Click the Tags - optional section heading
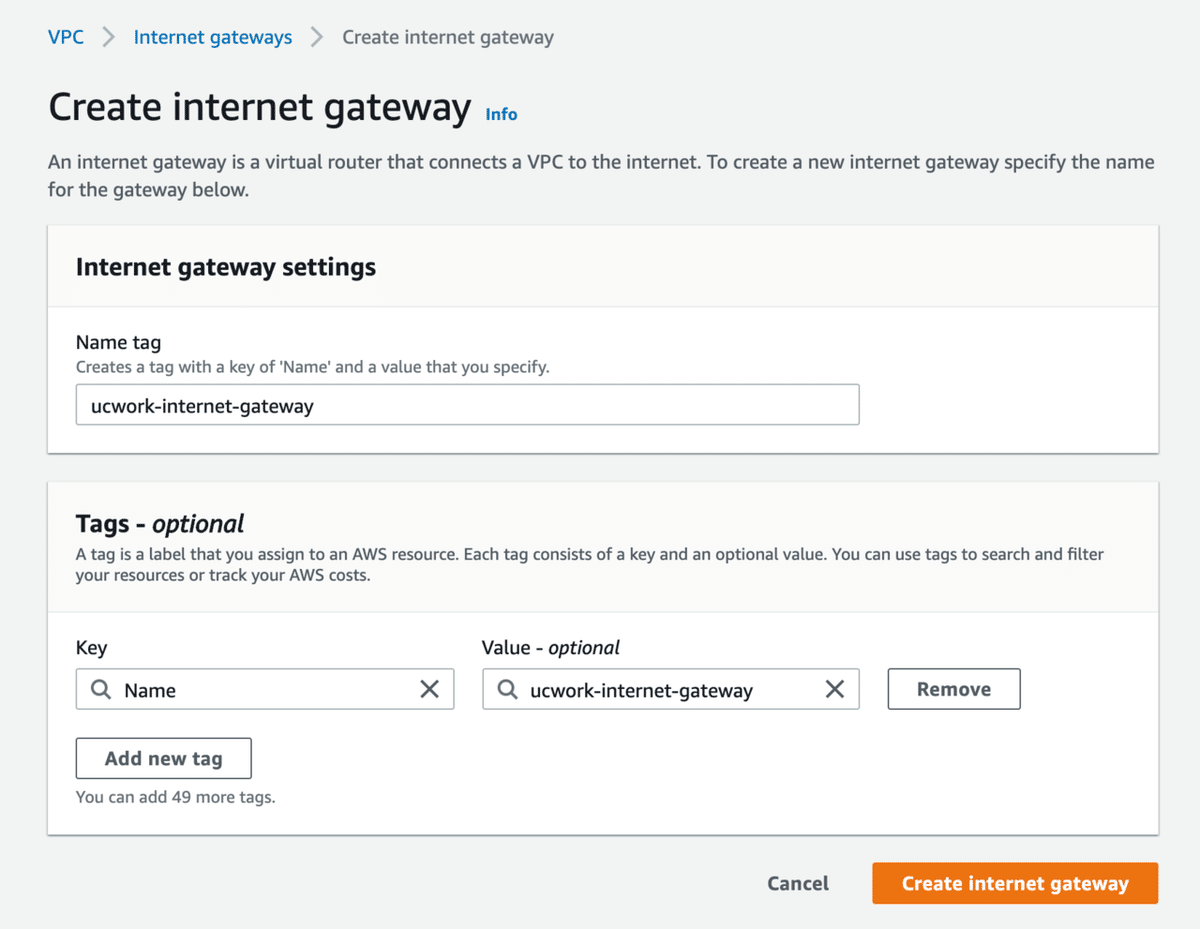The image size is (1200, 929). click(160, 524)
